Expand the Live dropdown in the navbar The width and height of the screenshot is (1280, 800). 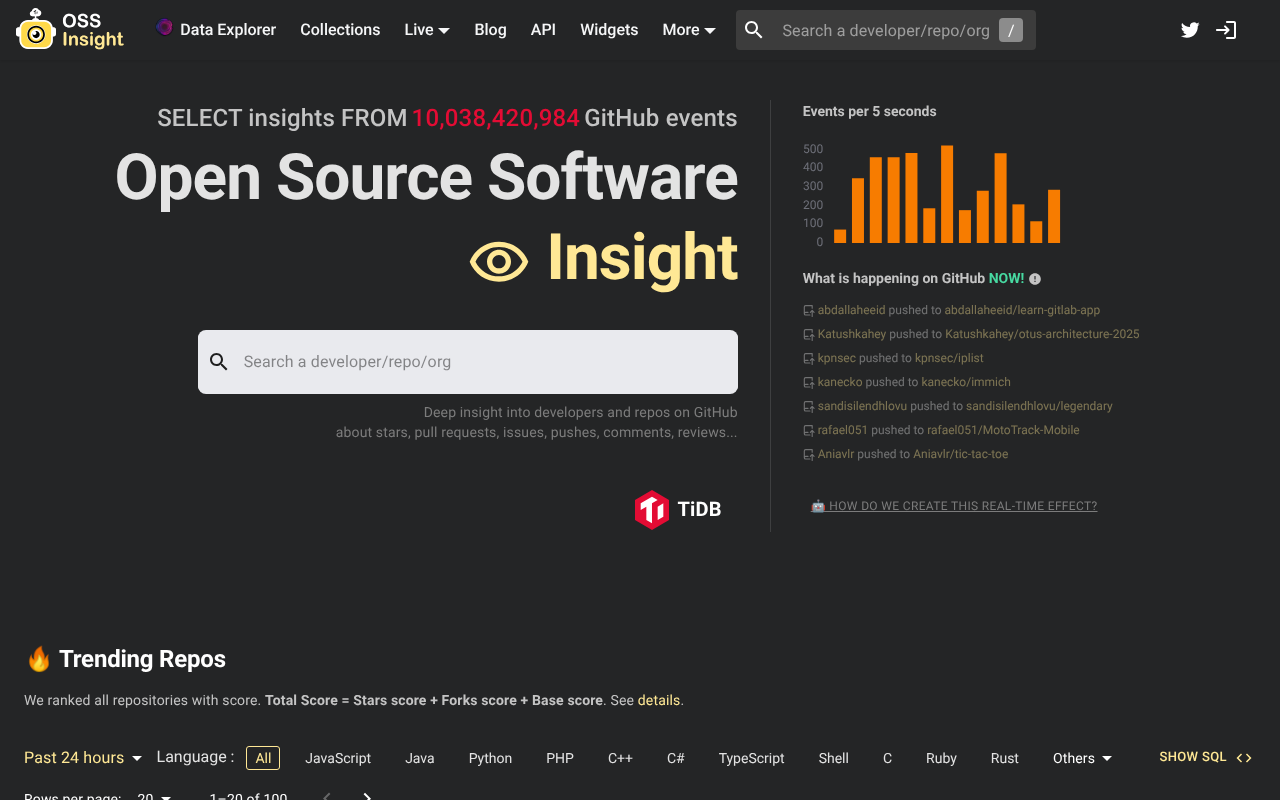pos(427,30)
